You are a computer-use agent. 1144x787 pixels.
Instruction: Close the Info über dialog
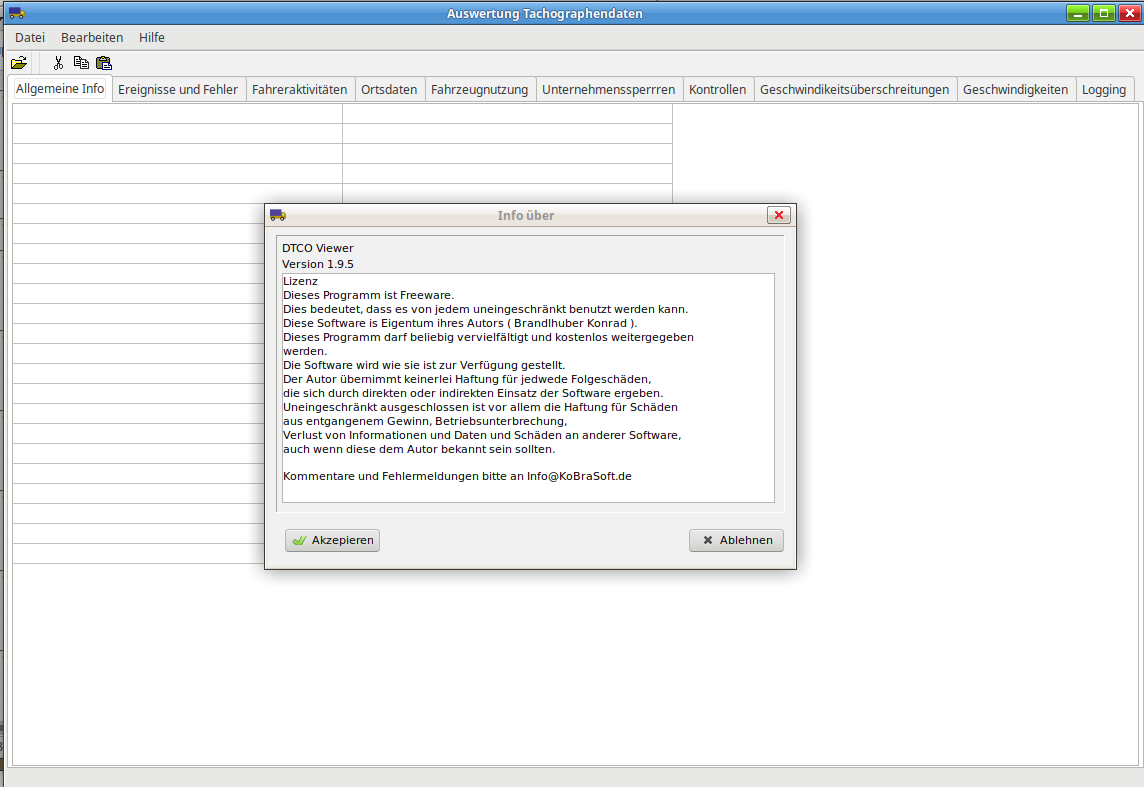[x=779, y=215]
